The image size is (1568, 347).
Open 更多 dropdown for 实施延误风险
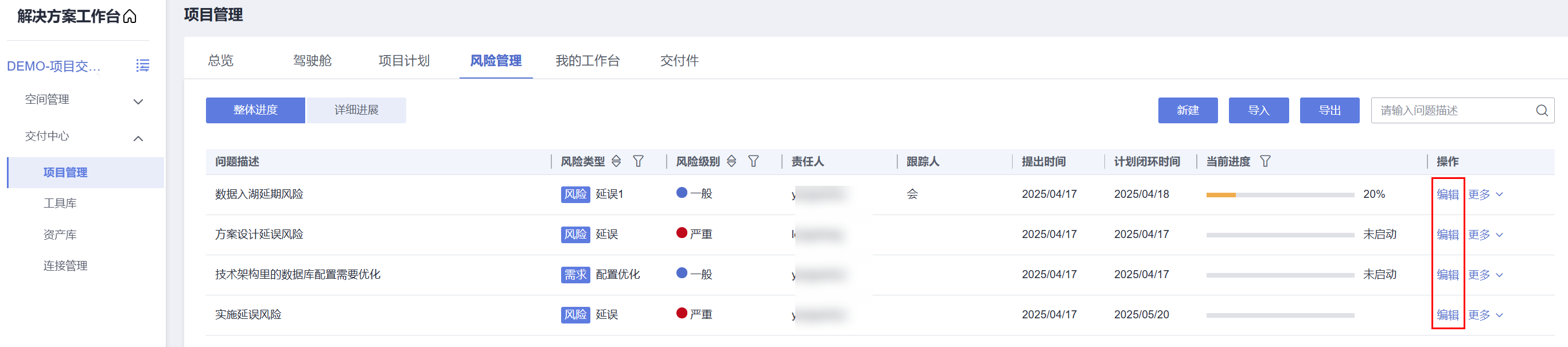[1485, 315]
